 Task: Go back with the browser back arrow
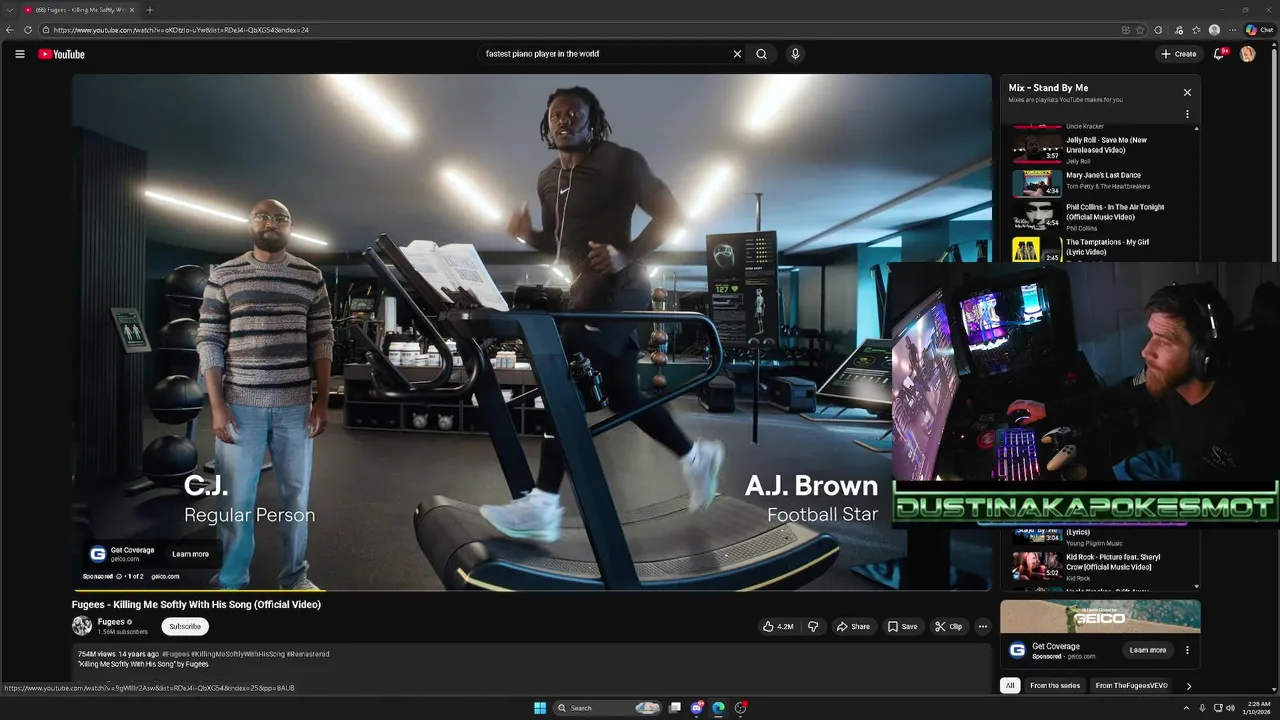[x=10, y=30]
